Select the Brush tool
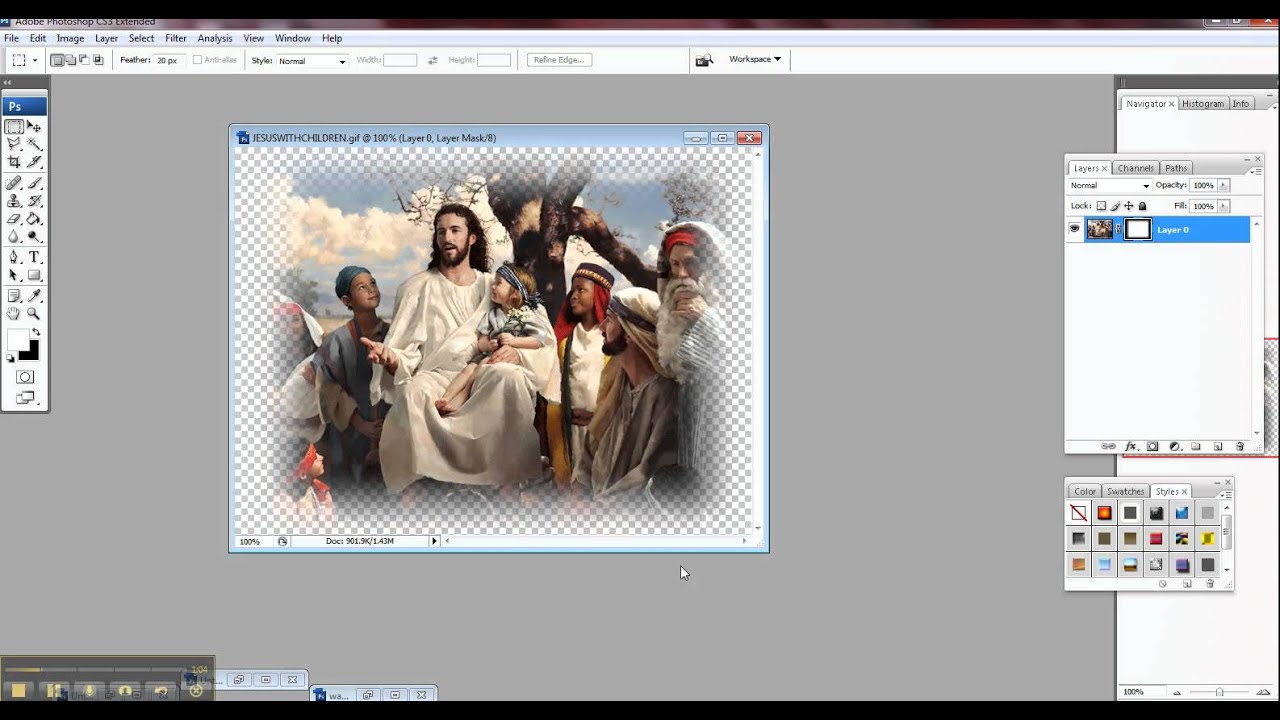This screenshot has width=1280, height=720. (34, 183)
